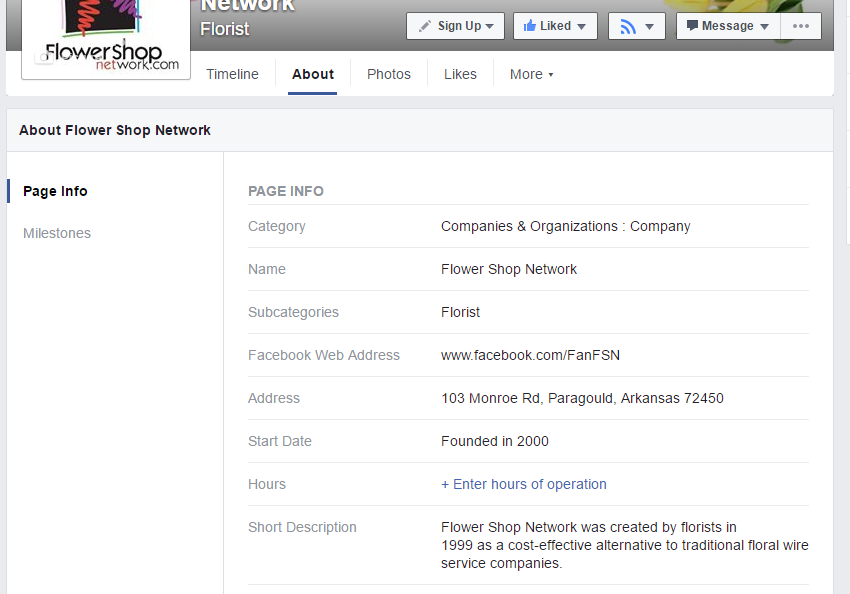Click the Flower Shop Network logo thumbnail
This screenshot has height=594, width=850.
pyautogui.click(x=106, y=38)
